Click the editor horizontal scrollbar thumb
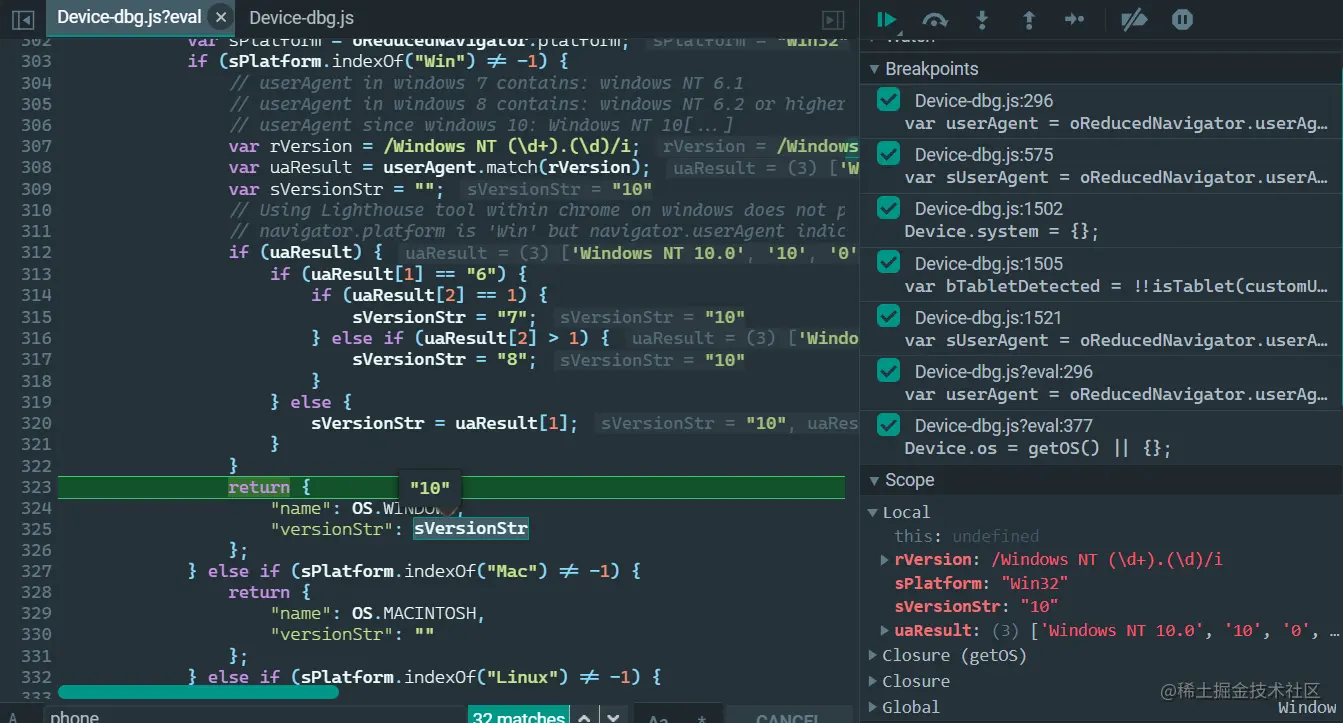This screenshot has width=1343, height=723. 198,691
